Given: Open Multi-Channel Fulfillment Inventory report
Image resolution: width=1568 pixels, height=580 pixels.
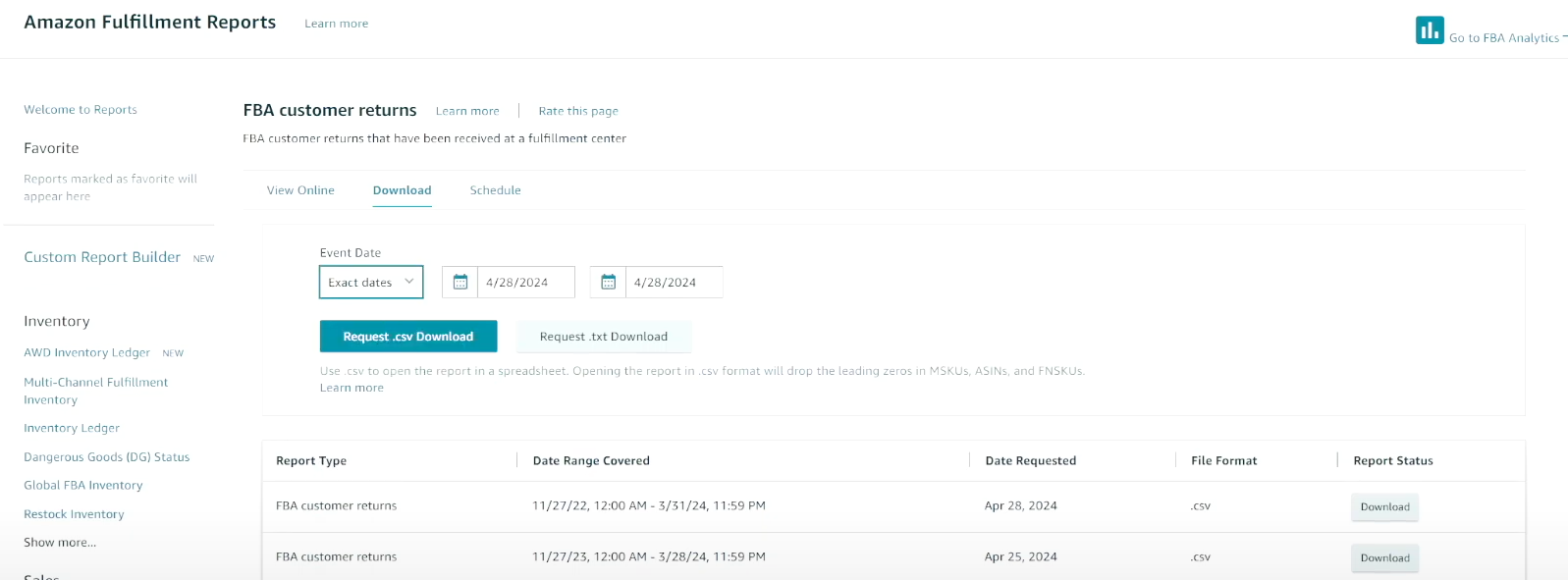Looking at the screenshot, I should pyautogui.click(x=96, y=391).
